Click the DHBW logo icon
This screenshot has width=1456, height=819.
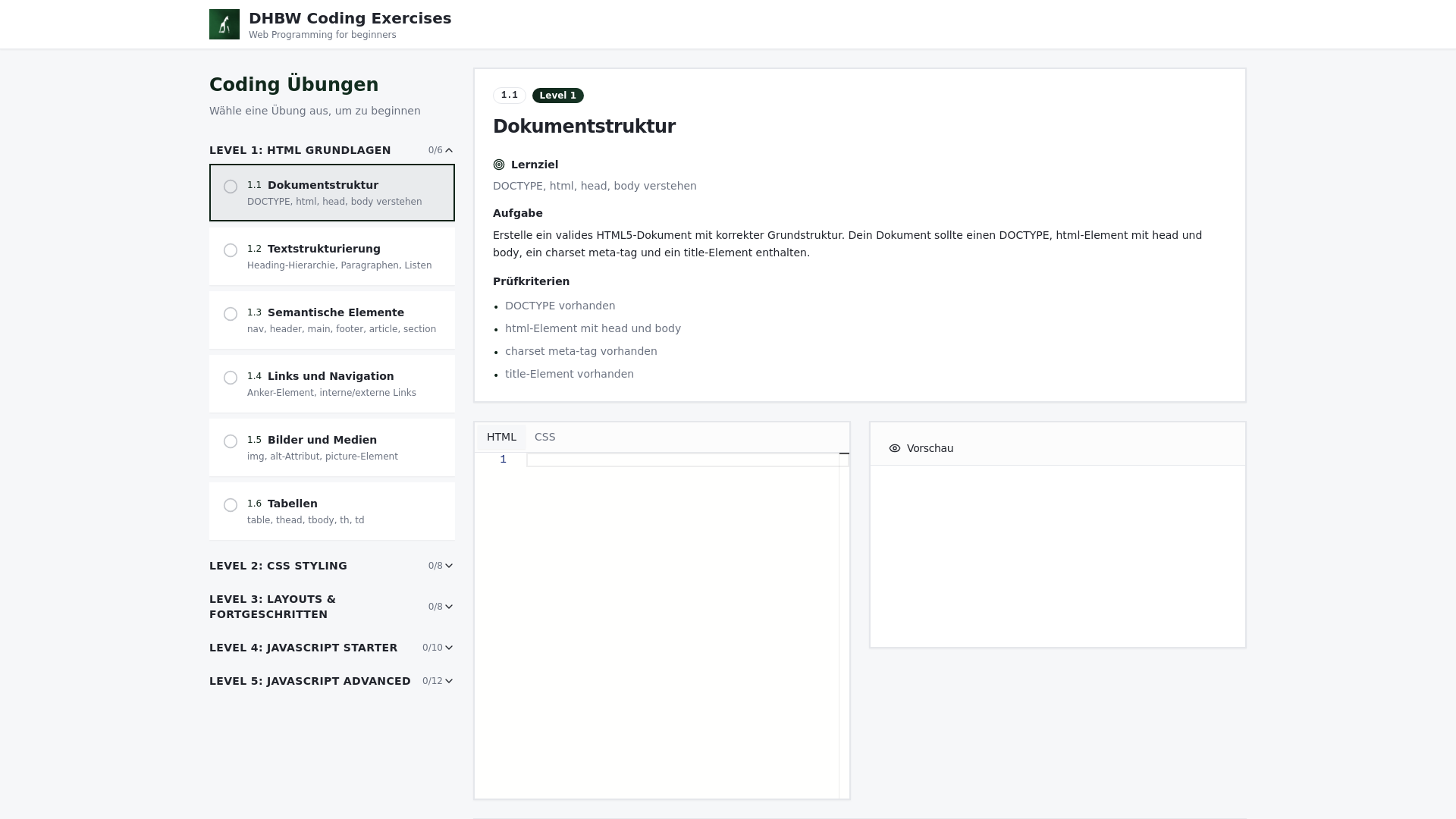coord(224,24)
